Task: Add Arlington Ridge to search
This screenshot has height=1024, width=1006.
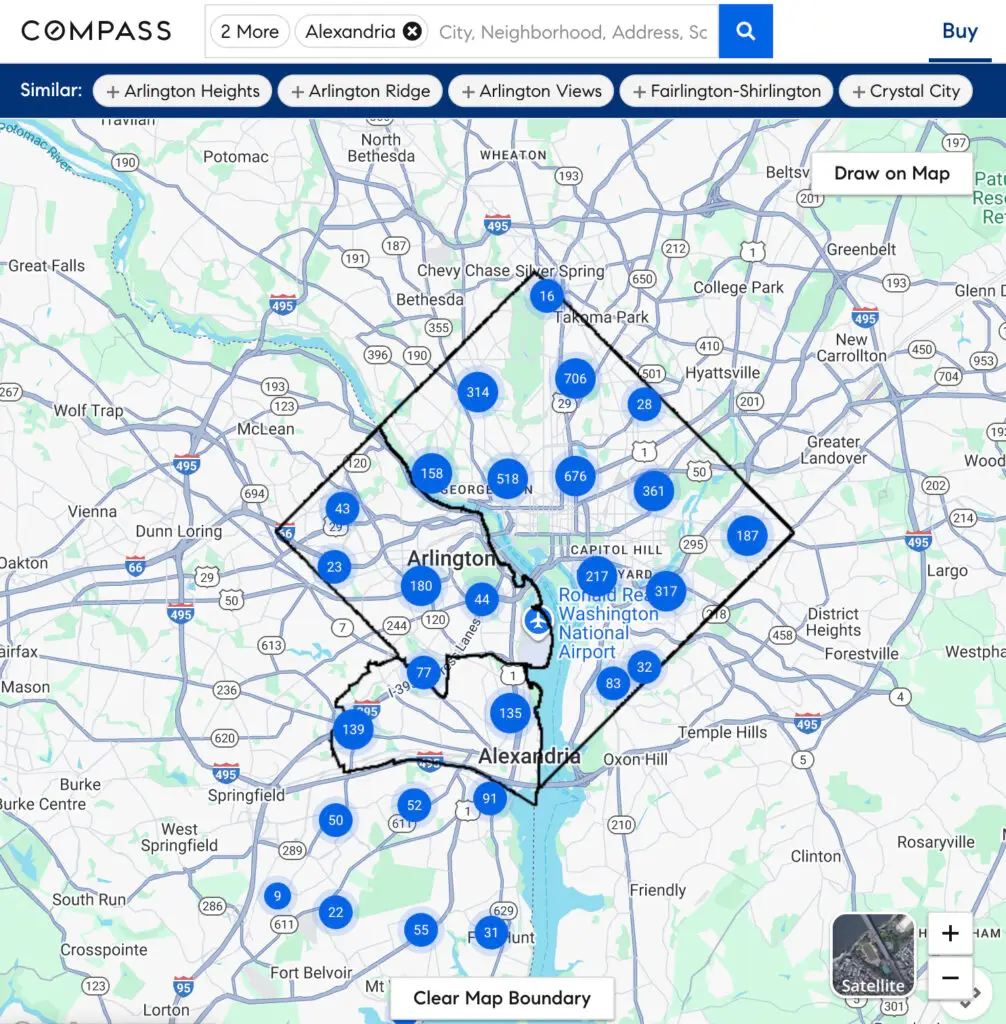Action: pos(360,91)
